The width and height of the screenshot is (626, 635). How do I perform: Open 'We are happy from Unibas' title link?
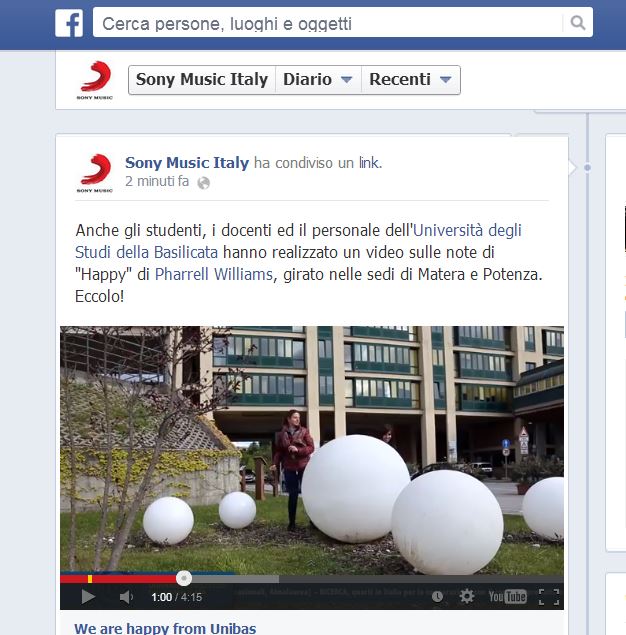(165, 628)
